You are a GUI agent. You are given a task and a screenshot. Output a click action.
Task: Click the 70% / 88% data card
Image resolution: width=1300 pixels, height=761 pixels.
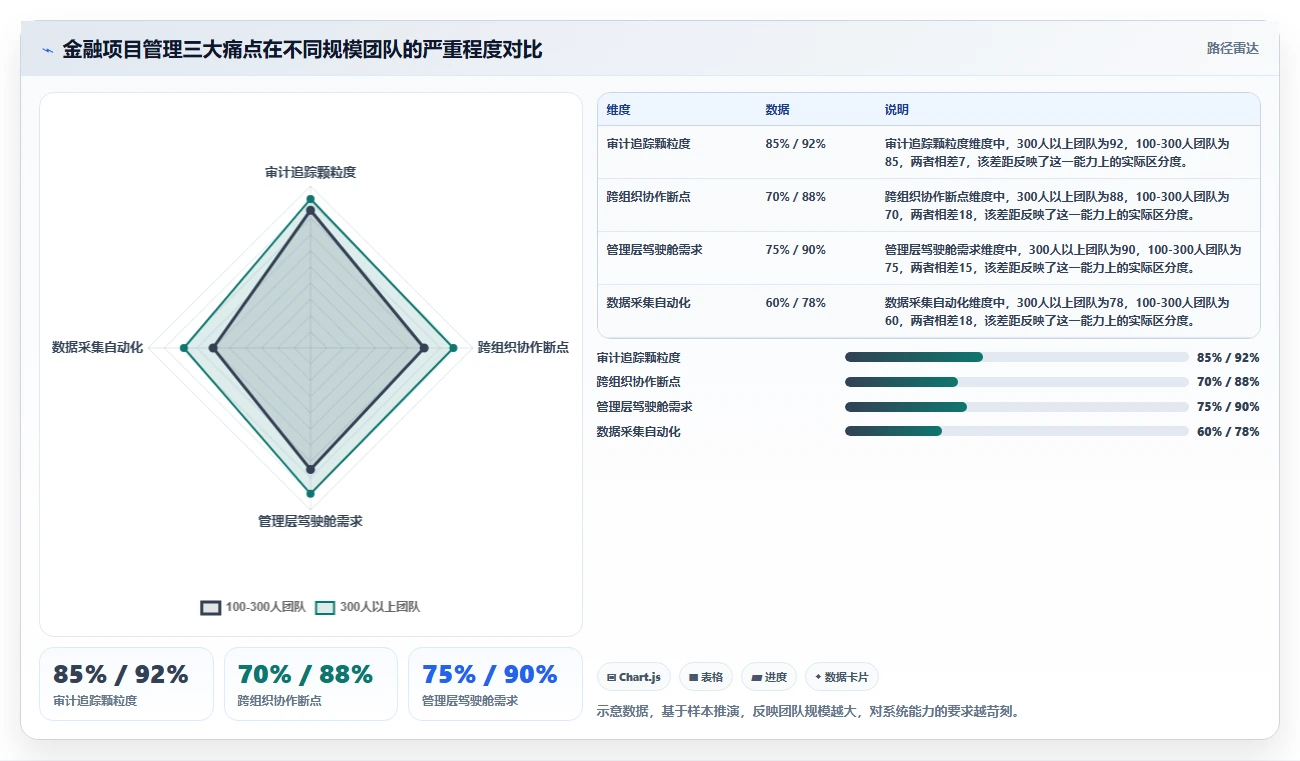coord(311,684)
